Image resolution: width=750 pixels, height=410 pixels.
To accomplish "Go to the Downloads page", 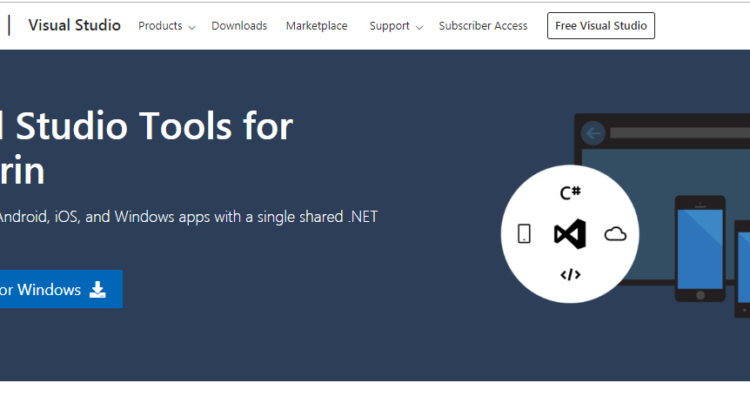I will [x=239, y=26].
